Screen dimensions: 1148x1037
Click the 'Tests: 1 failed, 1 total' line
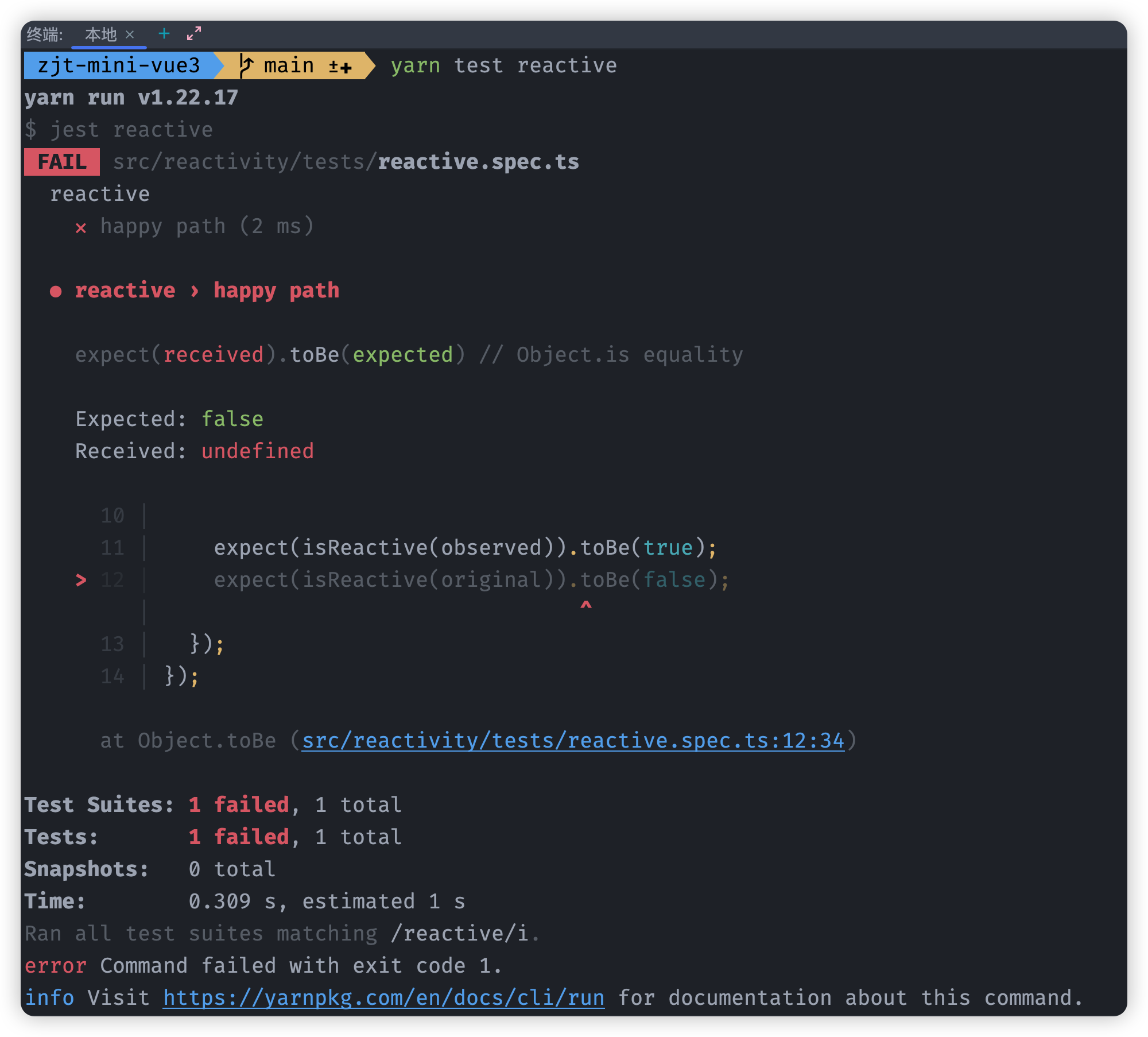click(213, 837)
